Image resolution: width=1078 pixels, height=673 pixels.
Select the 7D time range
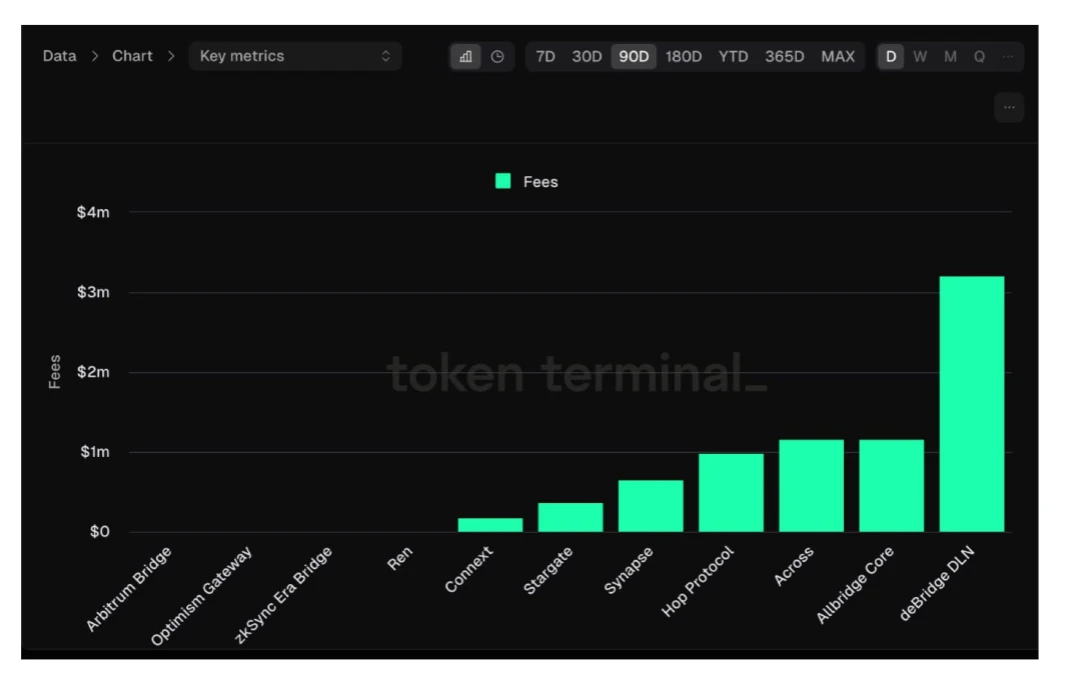coord(545,57)
